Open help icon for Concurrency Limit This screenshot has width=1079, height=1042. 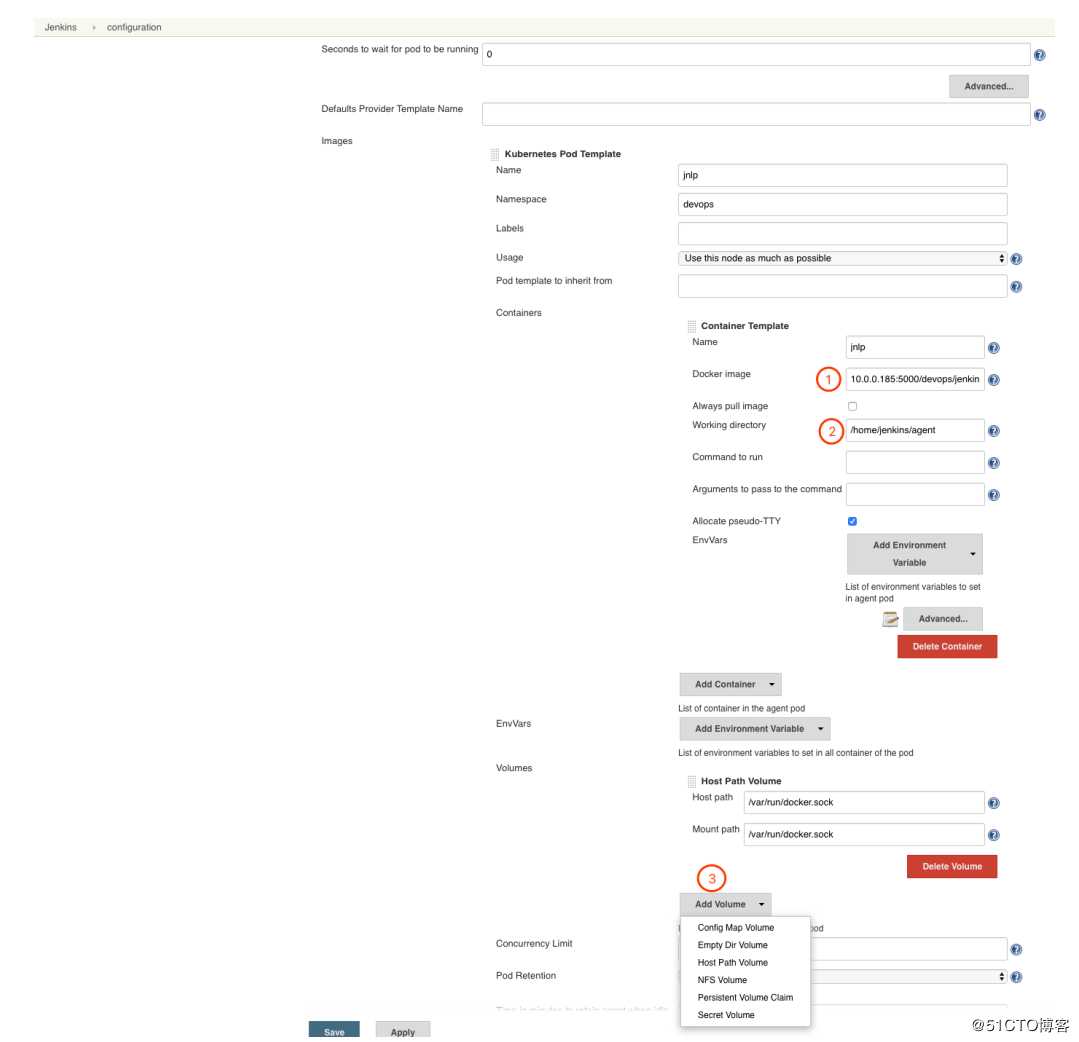(1016, 950)
